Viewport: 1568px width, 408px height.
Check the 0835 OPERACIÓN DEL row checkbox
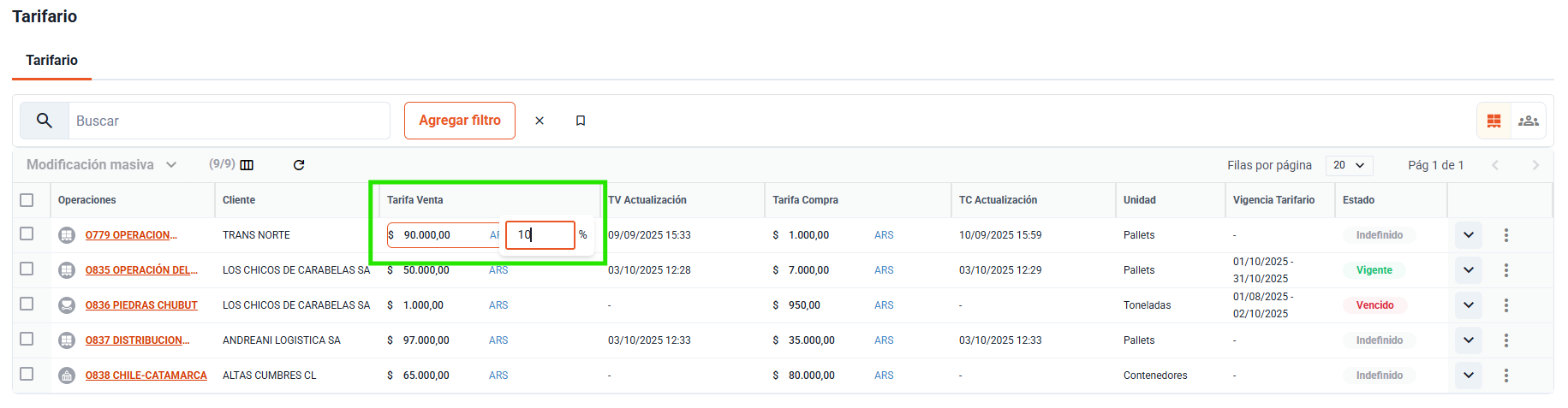click(27, 269)
